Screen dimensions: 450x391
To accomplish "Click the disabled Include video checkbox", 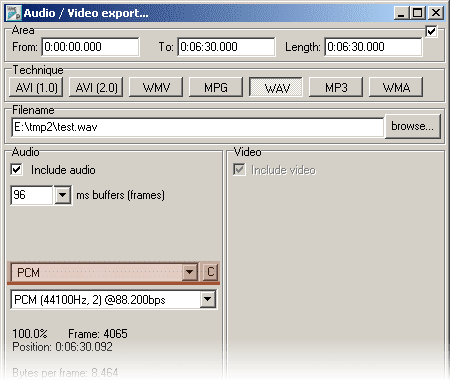I will [x=239, y=169].
